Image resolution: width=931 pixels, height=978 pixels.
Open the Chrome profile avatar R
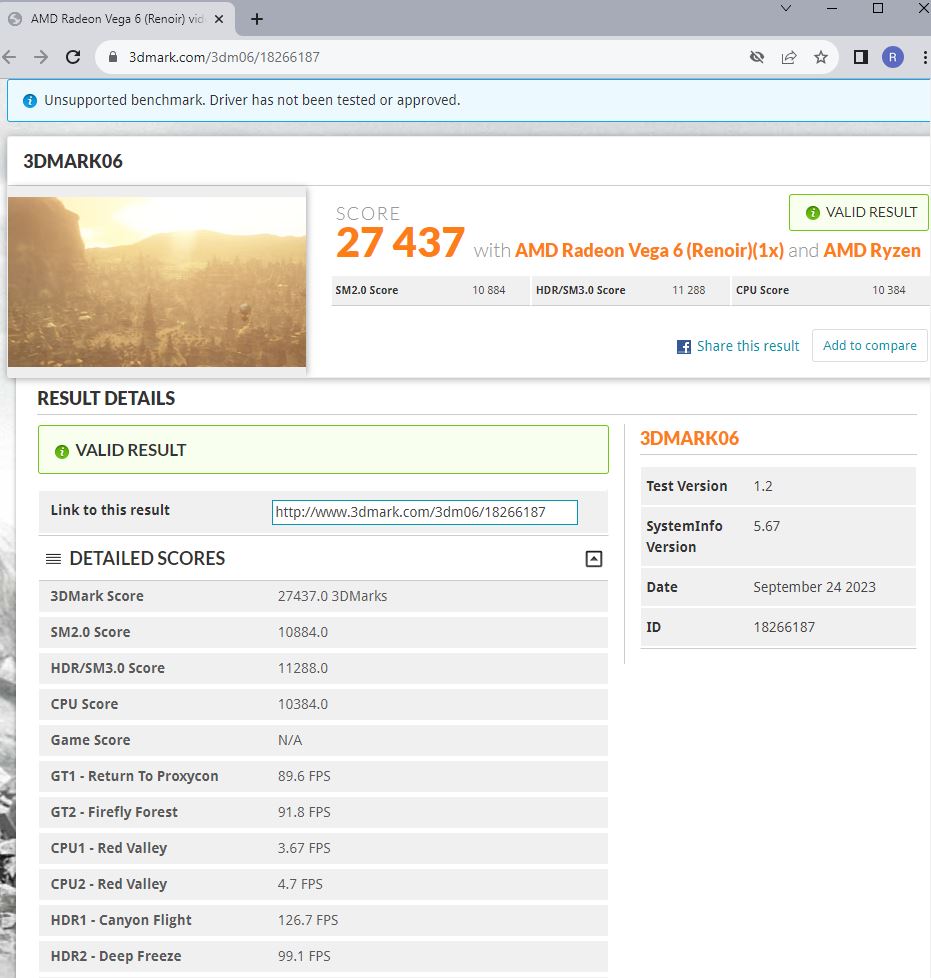(x=893, y=57)
